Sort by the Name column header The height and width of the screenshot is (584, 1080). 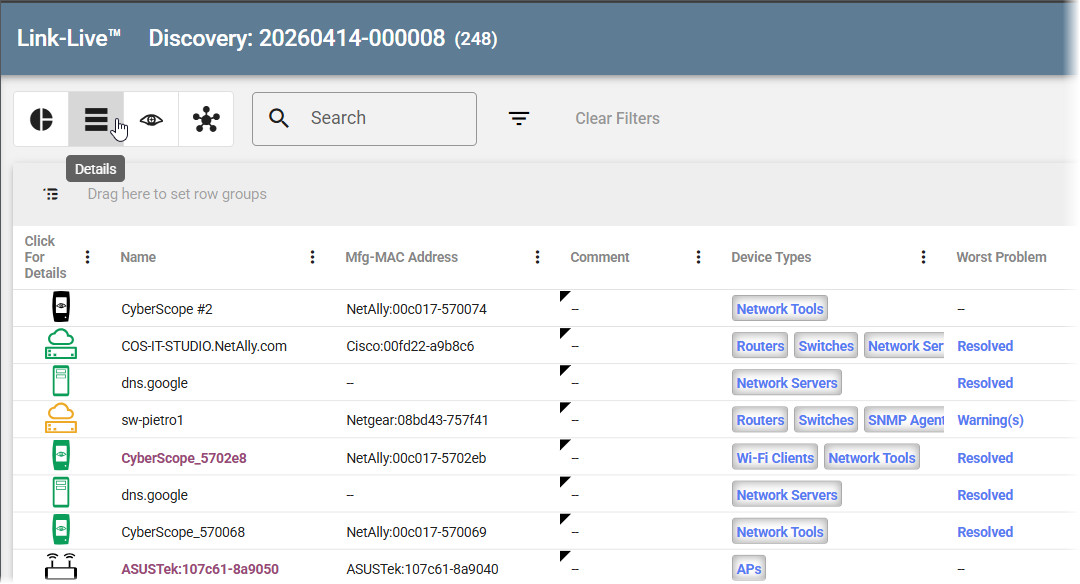click(138, 257)
